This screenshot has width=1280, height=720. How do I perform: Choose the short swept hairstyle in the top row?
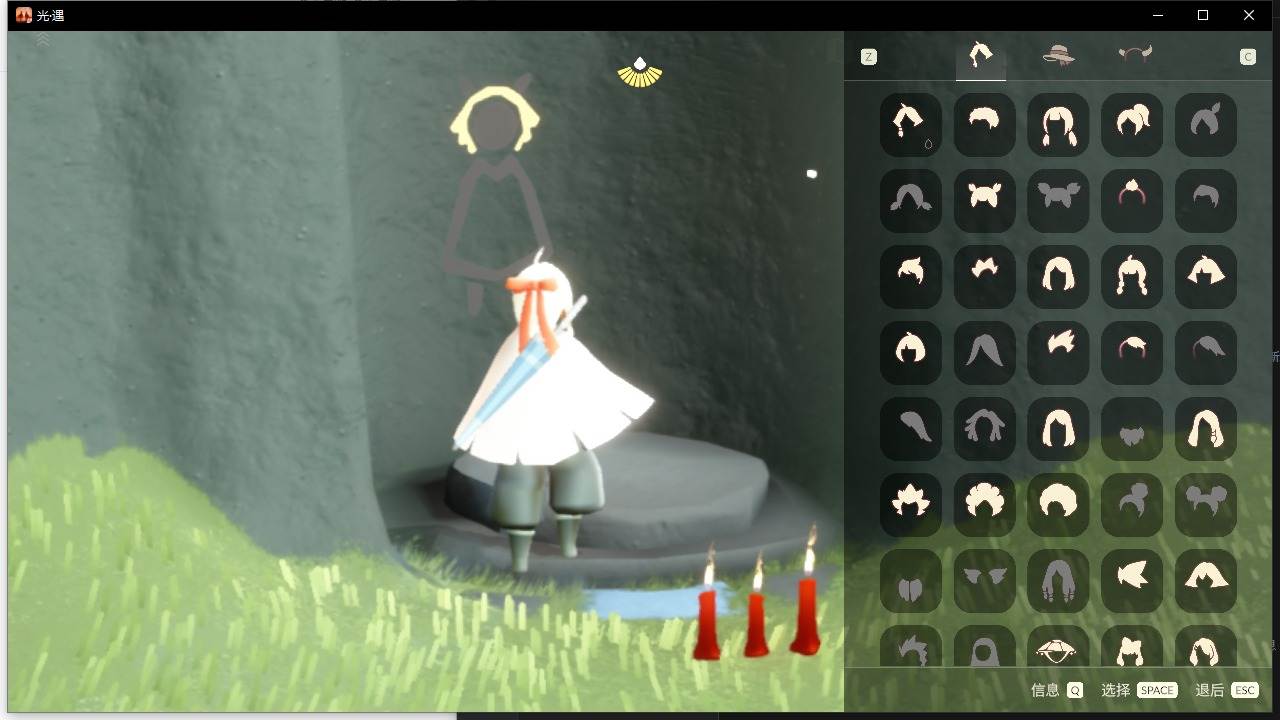coord(985,125)
